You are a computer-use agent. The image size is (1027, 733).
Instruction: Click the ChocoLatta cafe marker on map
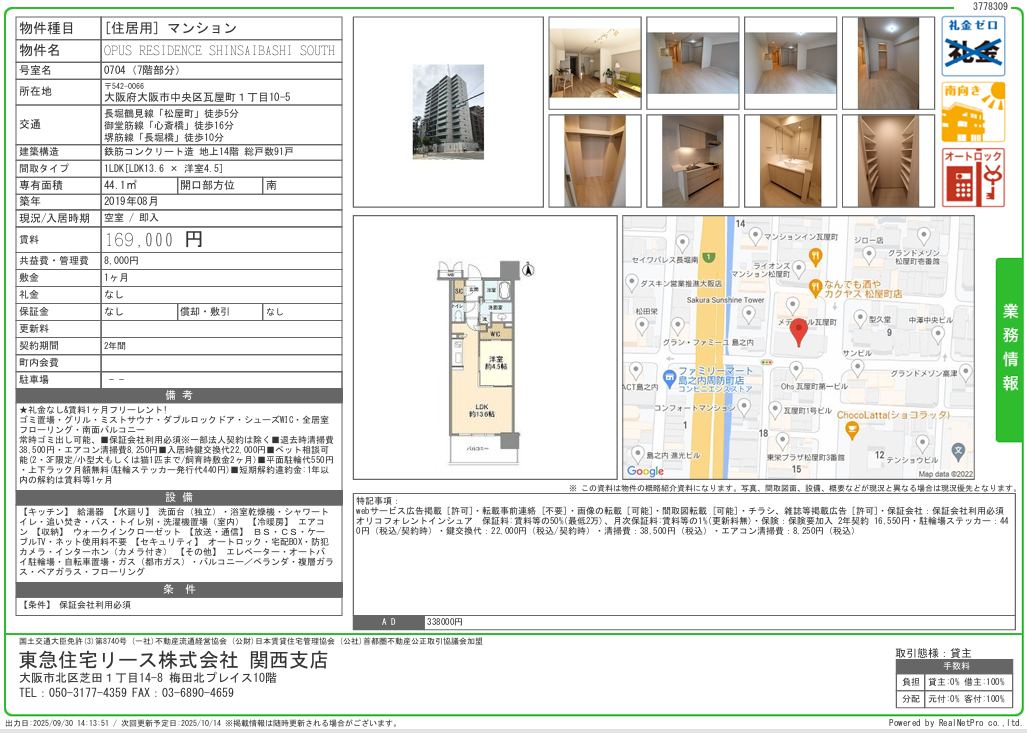[851, 431]
